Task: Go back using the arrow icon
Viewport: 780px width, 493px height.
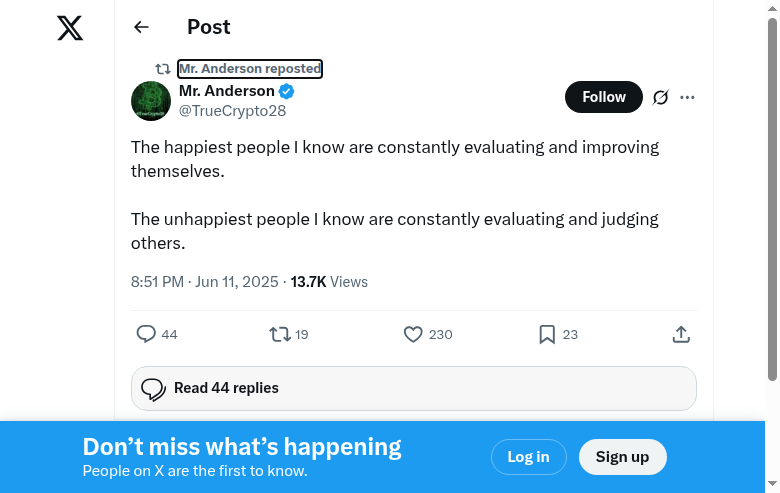Action: tap(141, 28)
